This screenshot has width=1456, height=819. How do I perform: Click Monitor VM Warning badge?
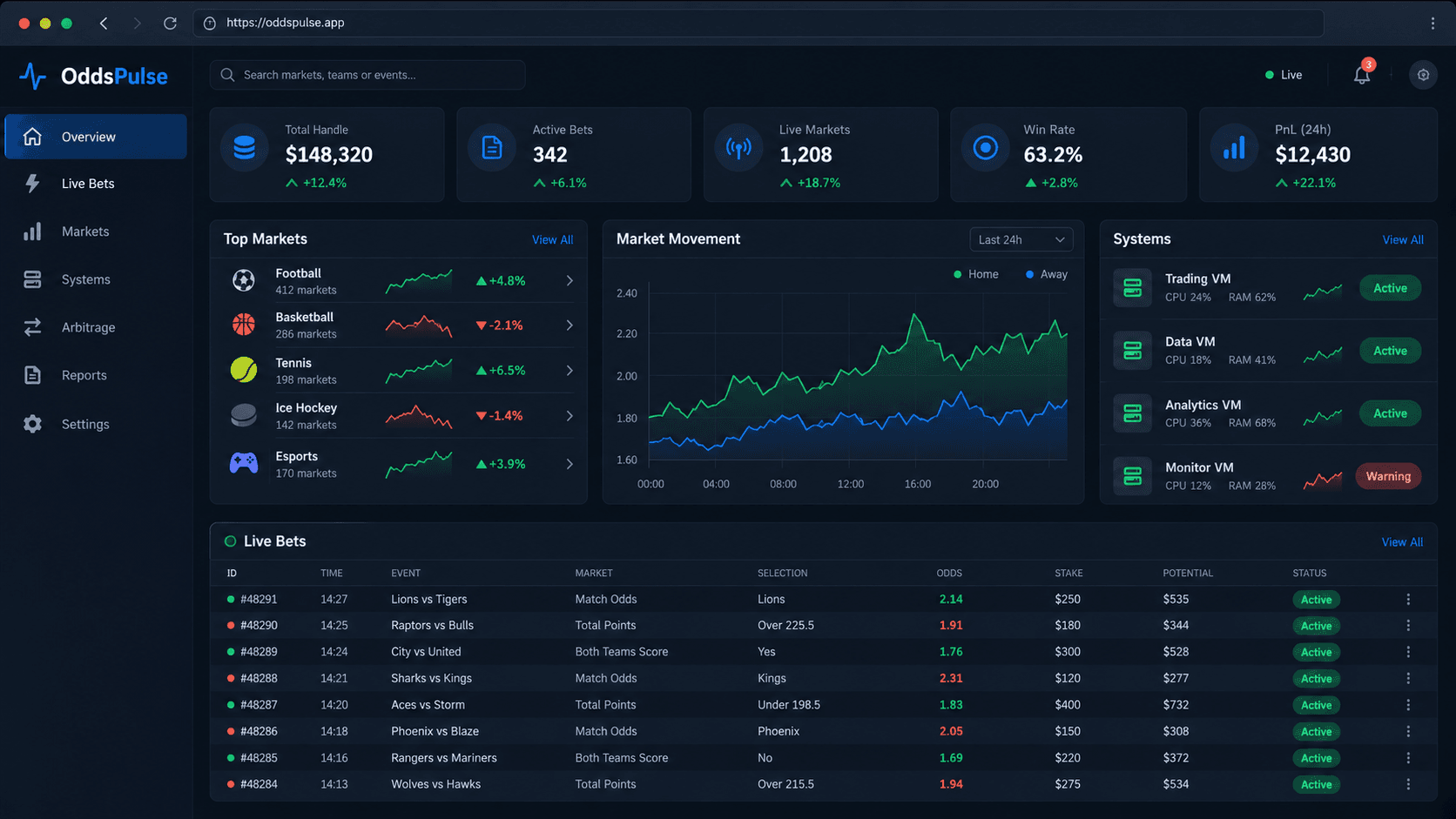(x=1388, y=476)
